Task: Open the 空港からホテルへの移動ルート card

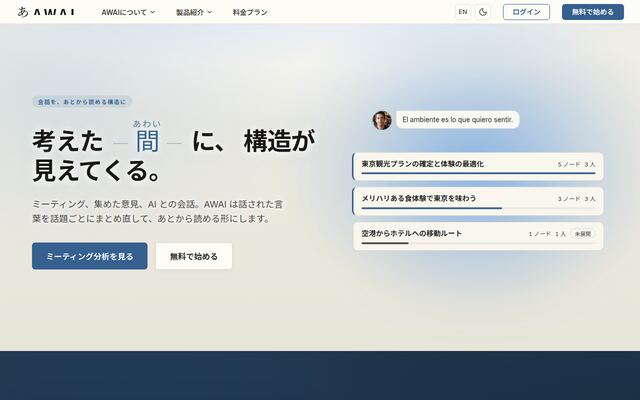Action: point(478,236)
